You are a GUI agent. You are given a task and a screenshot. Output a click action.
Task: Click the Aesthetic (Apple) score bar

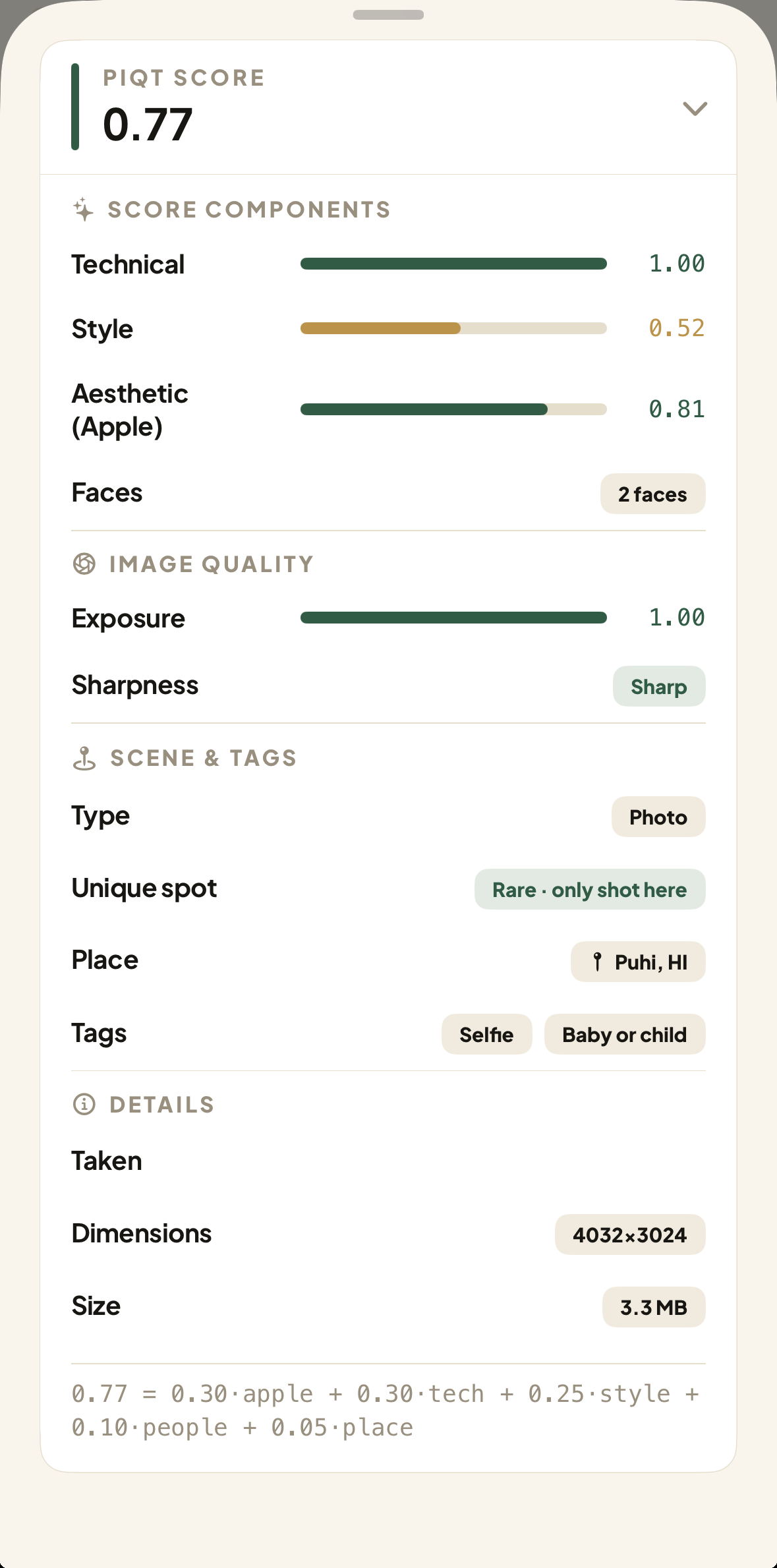tap(453, 409)
